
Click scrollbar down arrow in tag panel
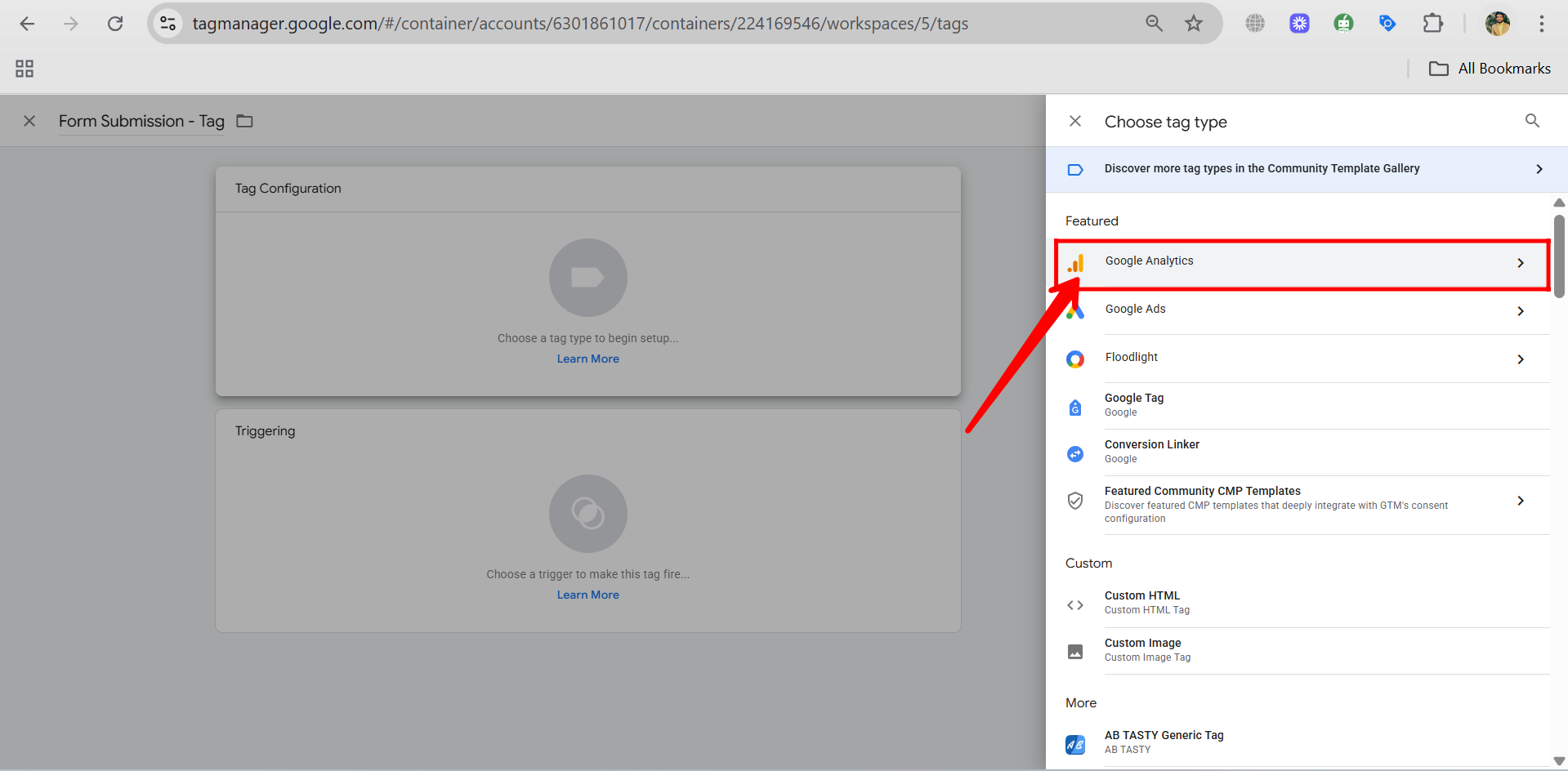click(1559, 761)
